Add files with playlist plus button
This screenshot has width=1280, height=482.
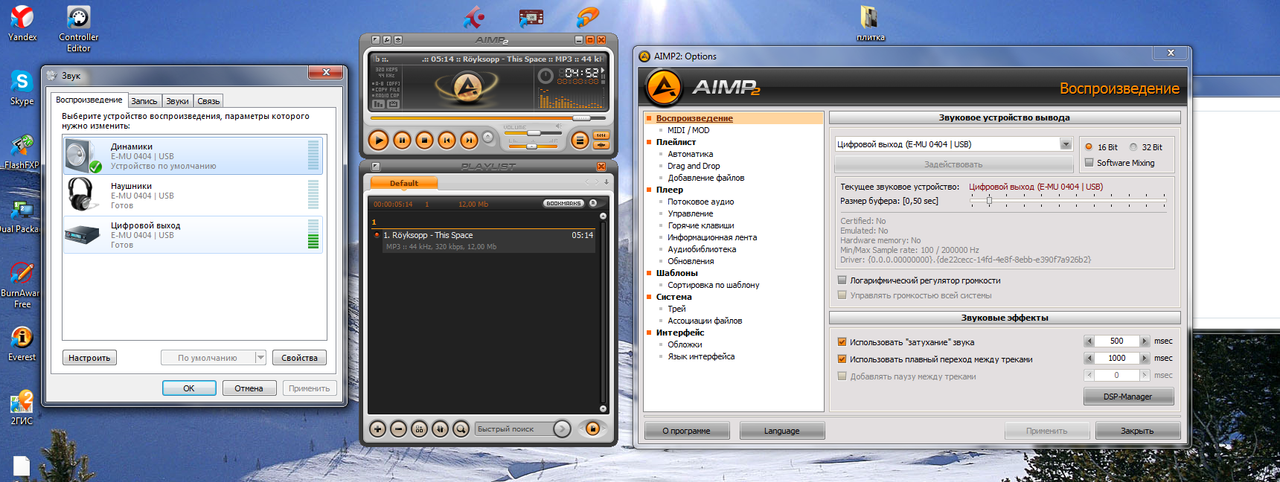(378, 429)
